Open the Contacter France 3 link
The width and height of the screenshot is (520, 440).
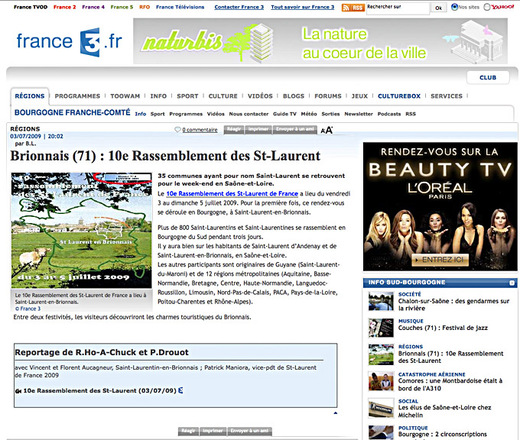[239, 7]
